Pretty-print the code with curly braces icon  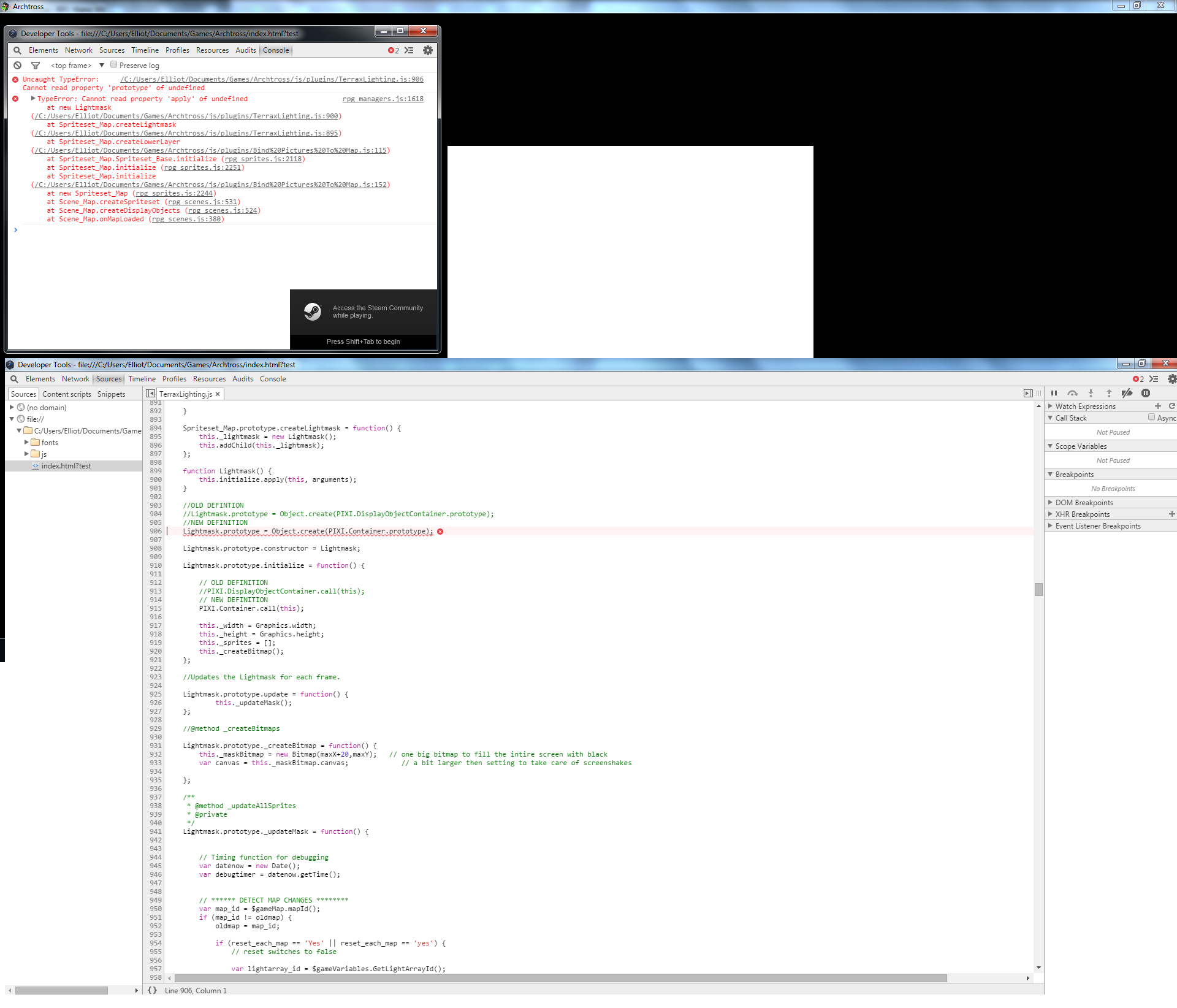point(152,990)
